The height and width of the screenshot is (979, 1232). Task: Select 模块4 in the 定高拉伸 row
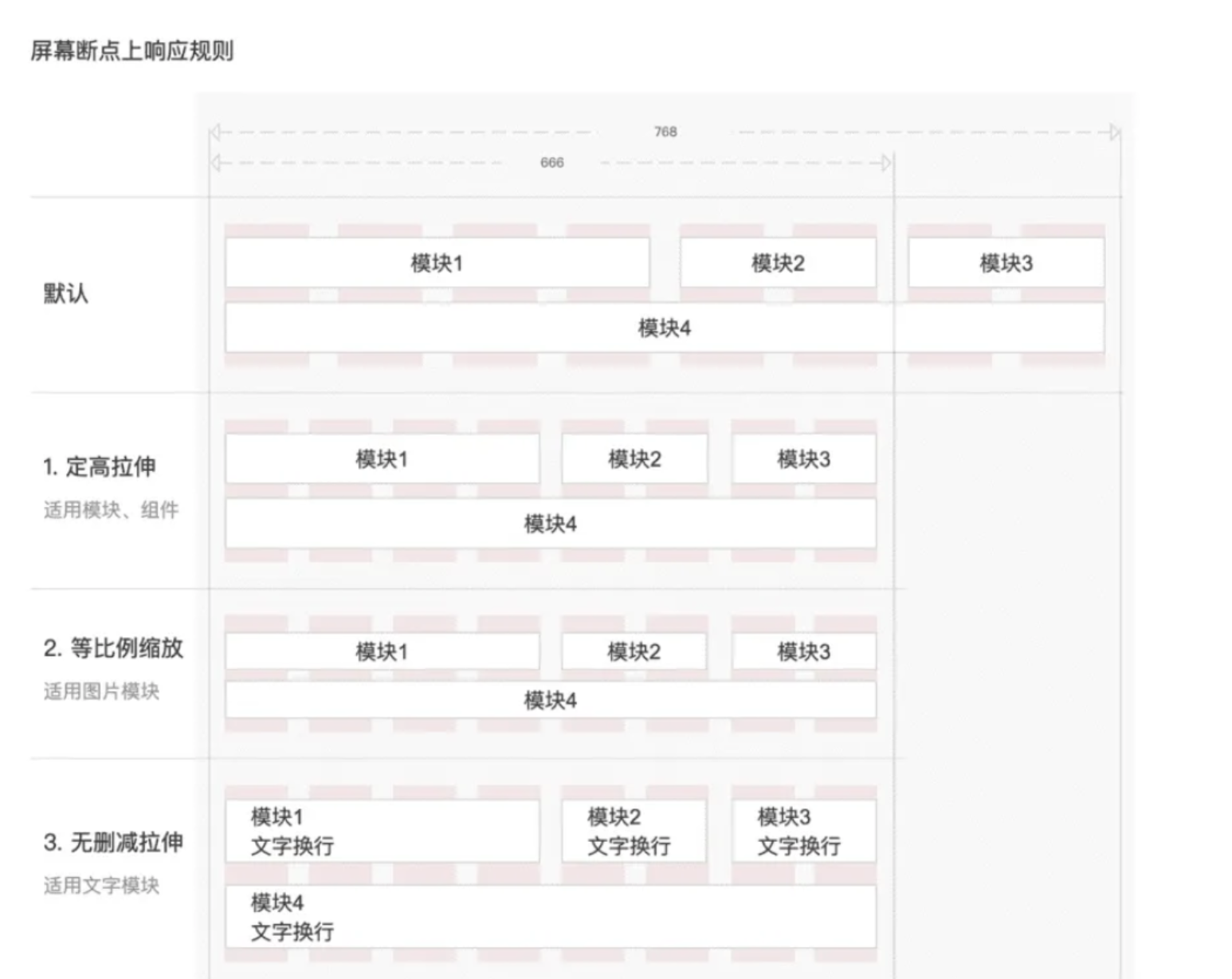(x=551, y=524)
